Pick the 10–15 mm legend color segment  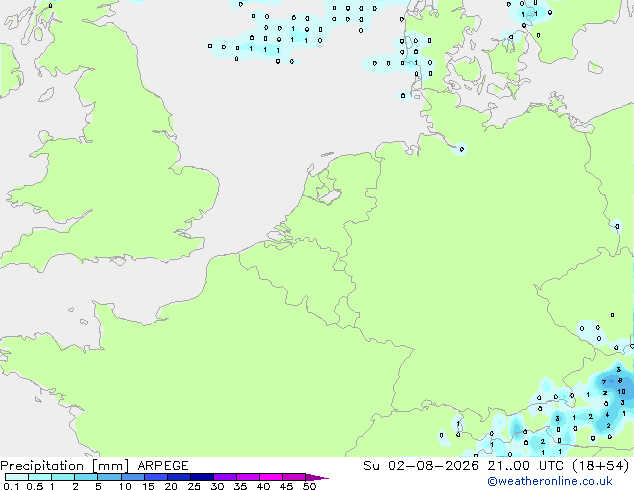click(x=132, y=477)
